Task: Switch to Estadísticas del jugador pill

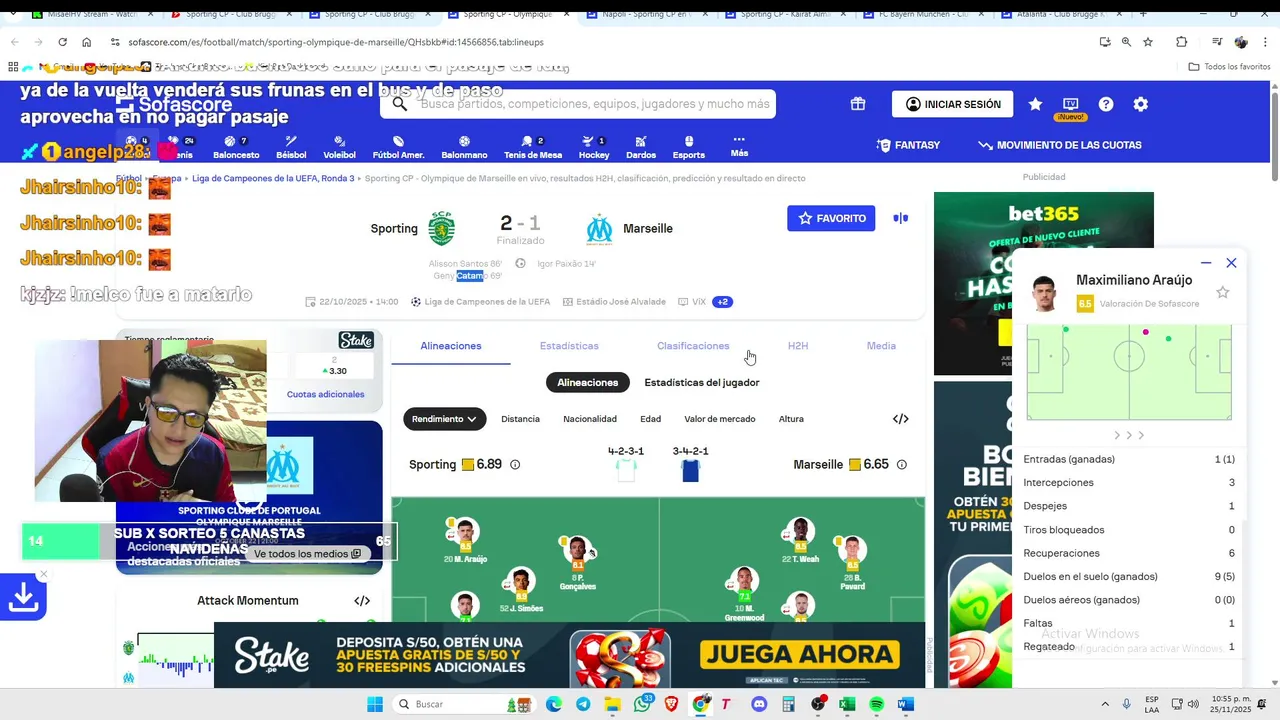Action: (x=702, y=382)
